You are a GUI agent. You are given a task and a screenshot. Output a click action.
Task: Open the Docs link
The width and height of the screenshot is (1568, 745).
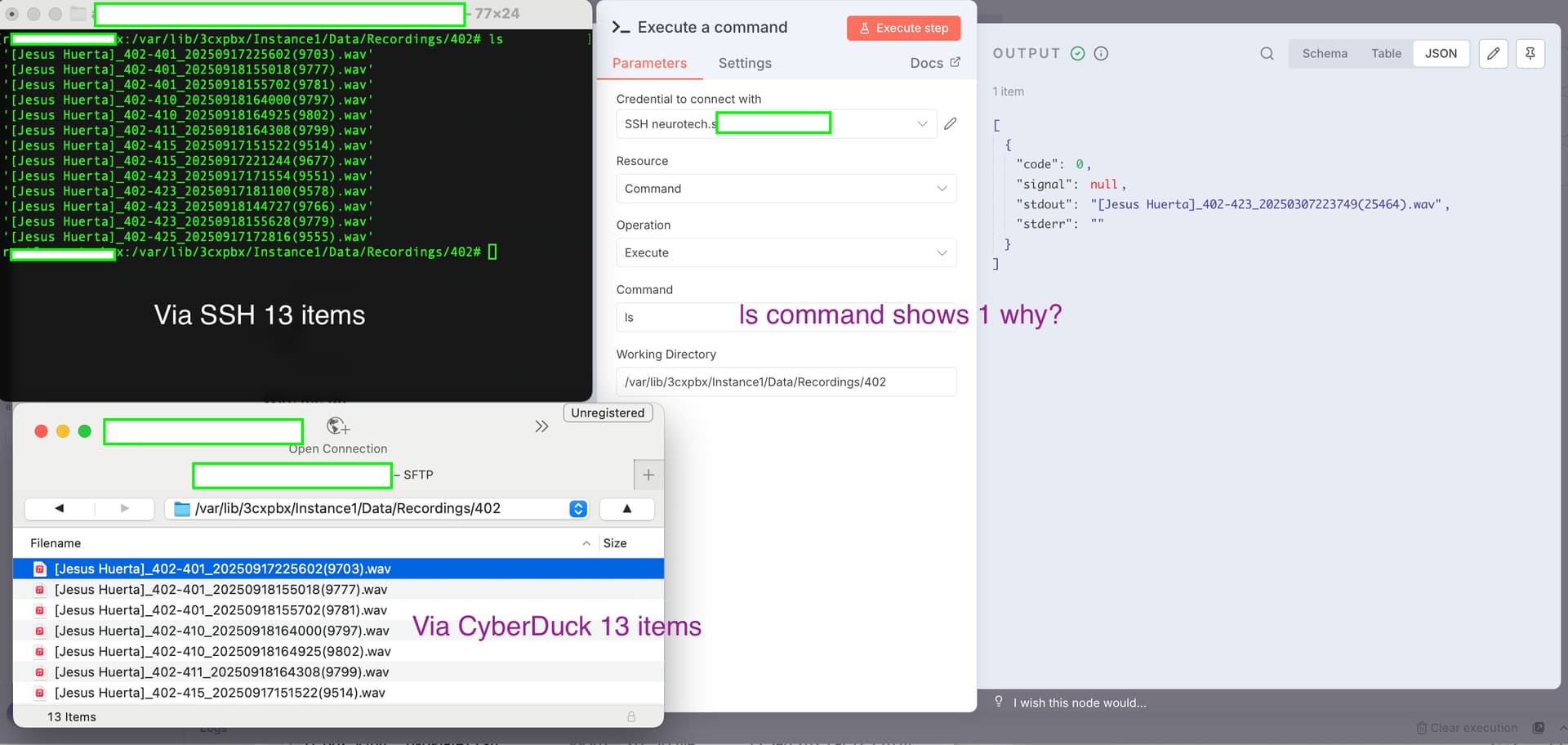[934, 64]
